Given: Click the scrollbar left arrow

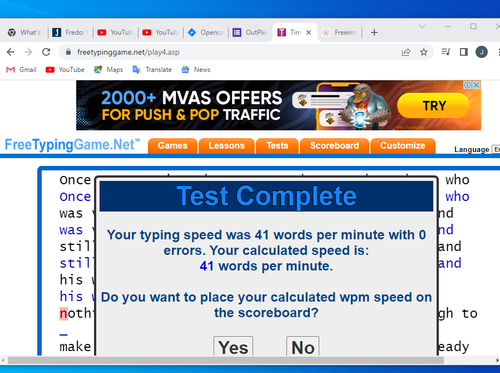Looking at the screenshot, I should tap(3, 360).
